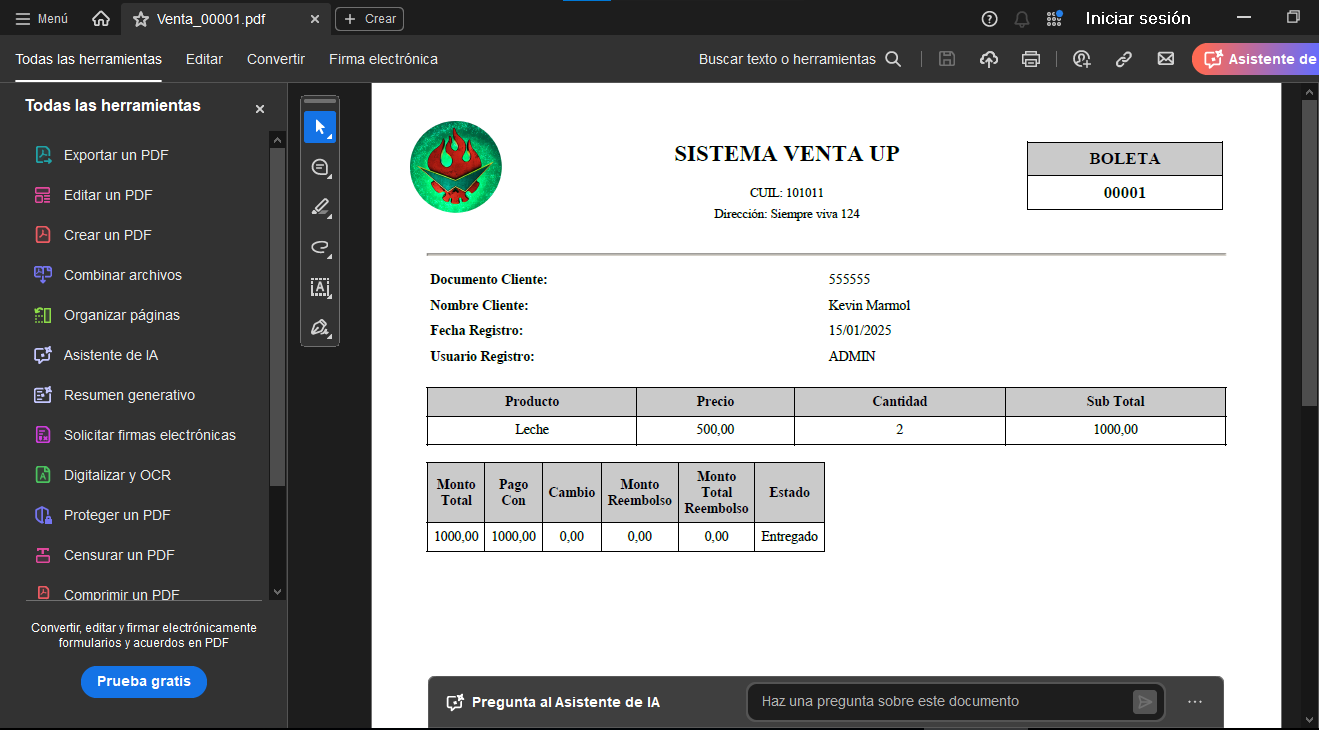Print the Venta_00001 document
The height and width of the screenshot is (730, 1319).
(1031, 59)
